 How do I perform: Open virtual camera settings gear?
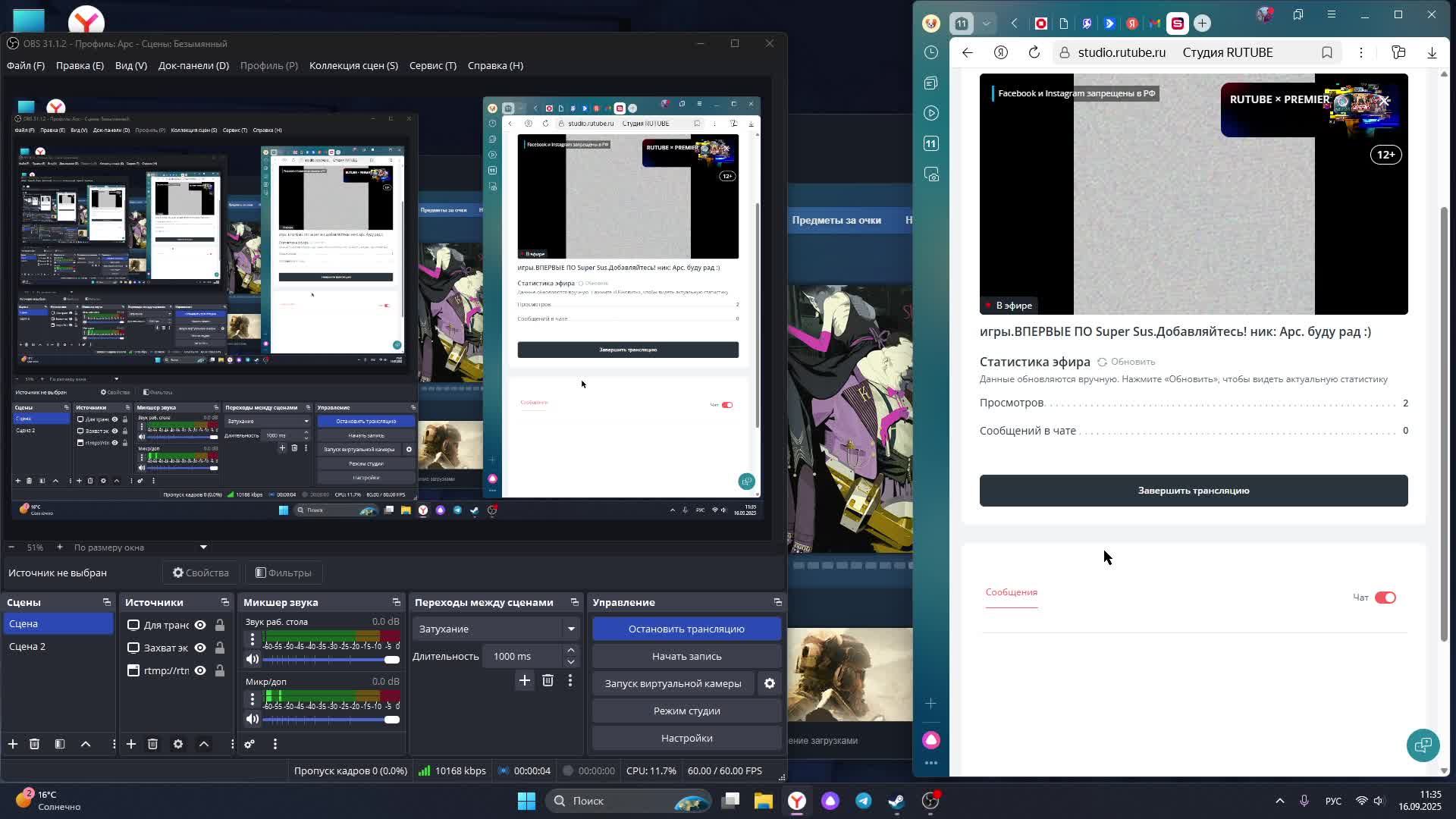(x=769, y=683)
